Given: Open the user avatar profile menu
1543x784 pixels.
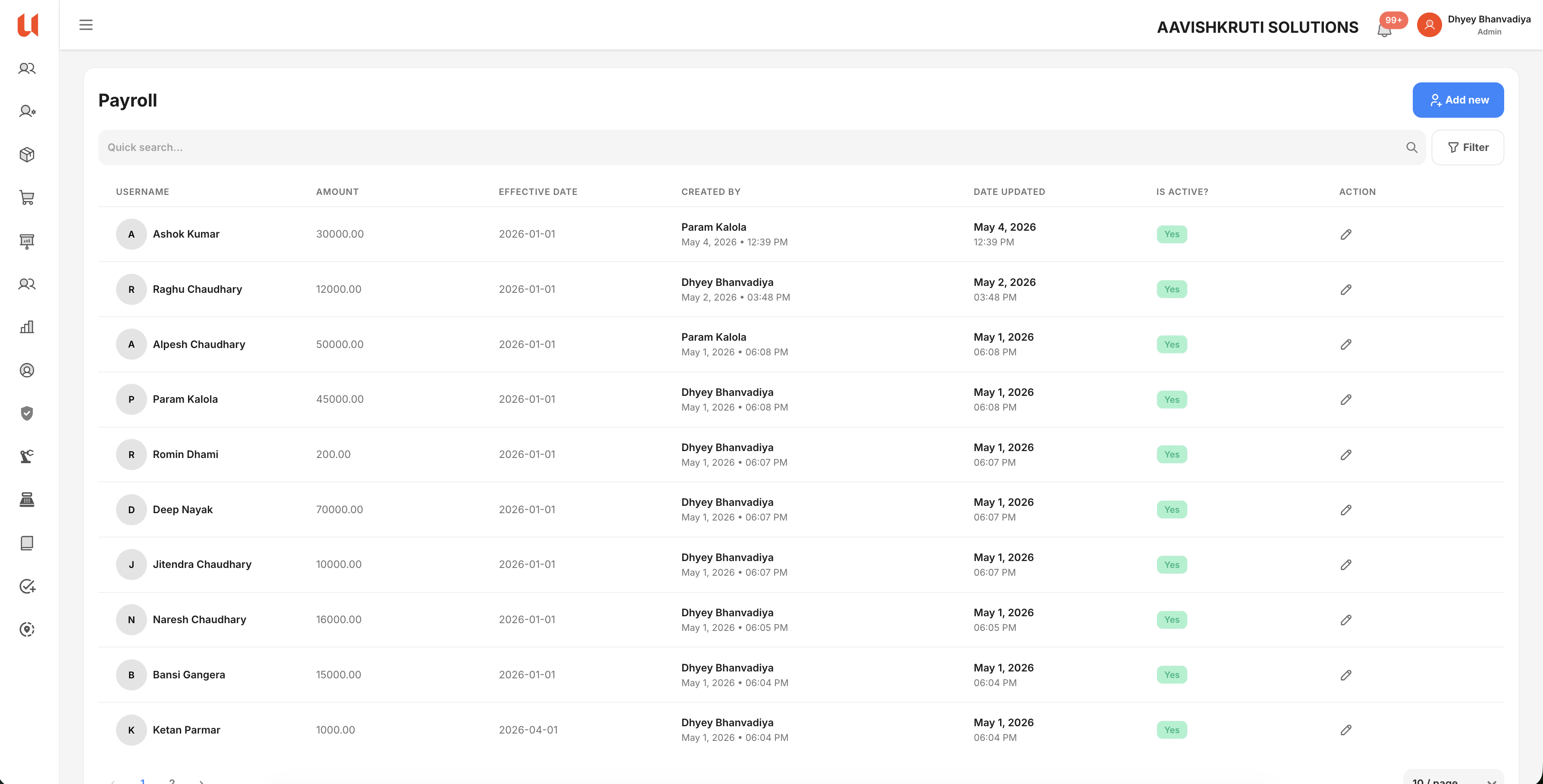Looking at the screenshot, I should tap(1429, 25).
